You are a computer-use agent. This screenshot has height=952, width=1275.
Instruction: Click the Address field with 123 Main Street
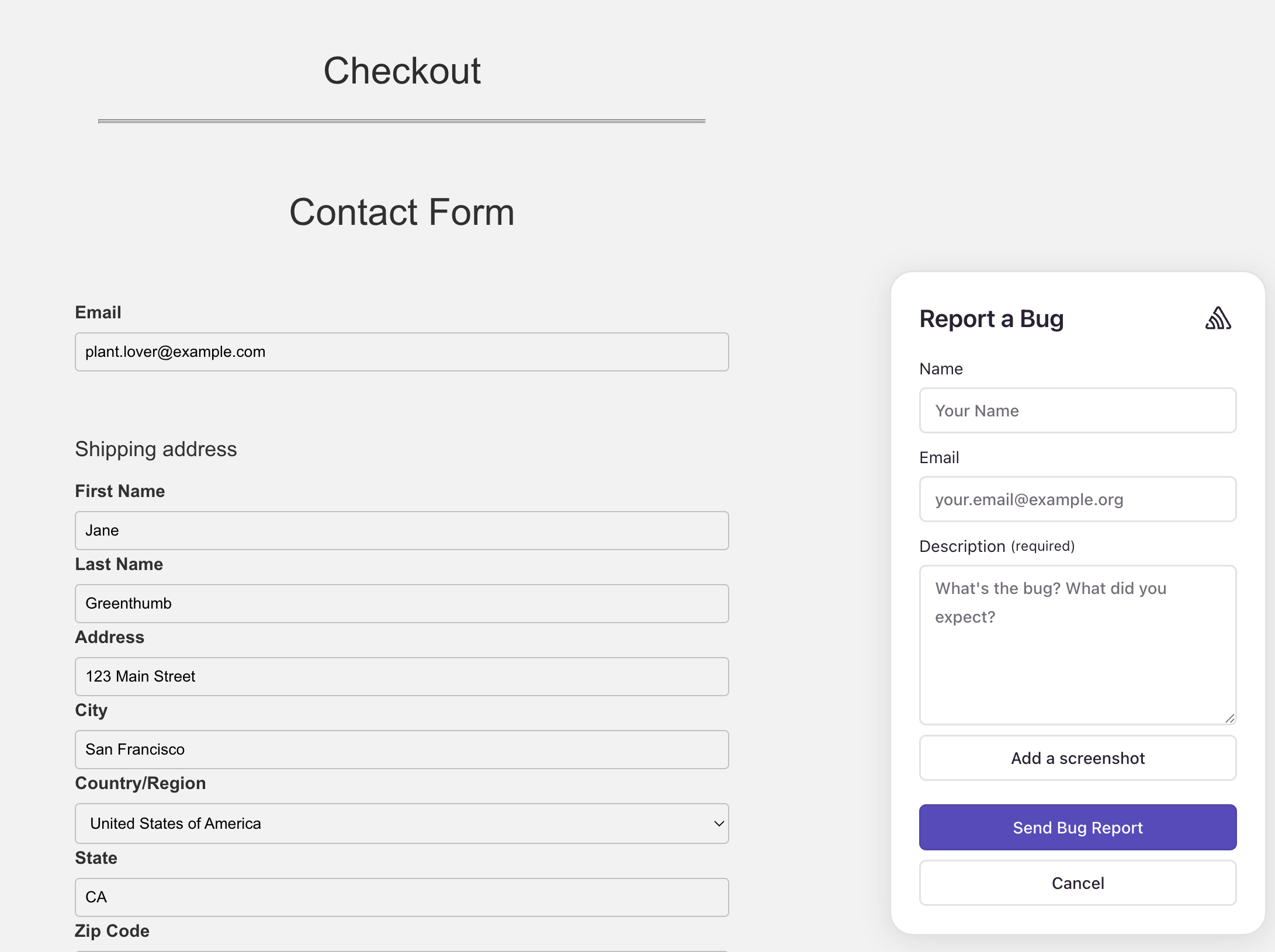pos(401,676)
